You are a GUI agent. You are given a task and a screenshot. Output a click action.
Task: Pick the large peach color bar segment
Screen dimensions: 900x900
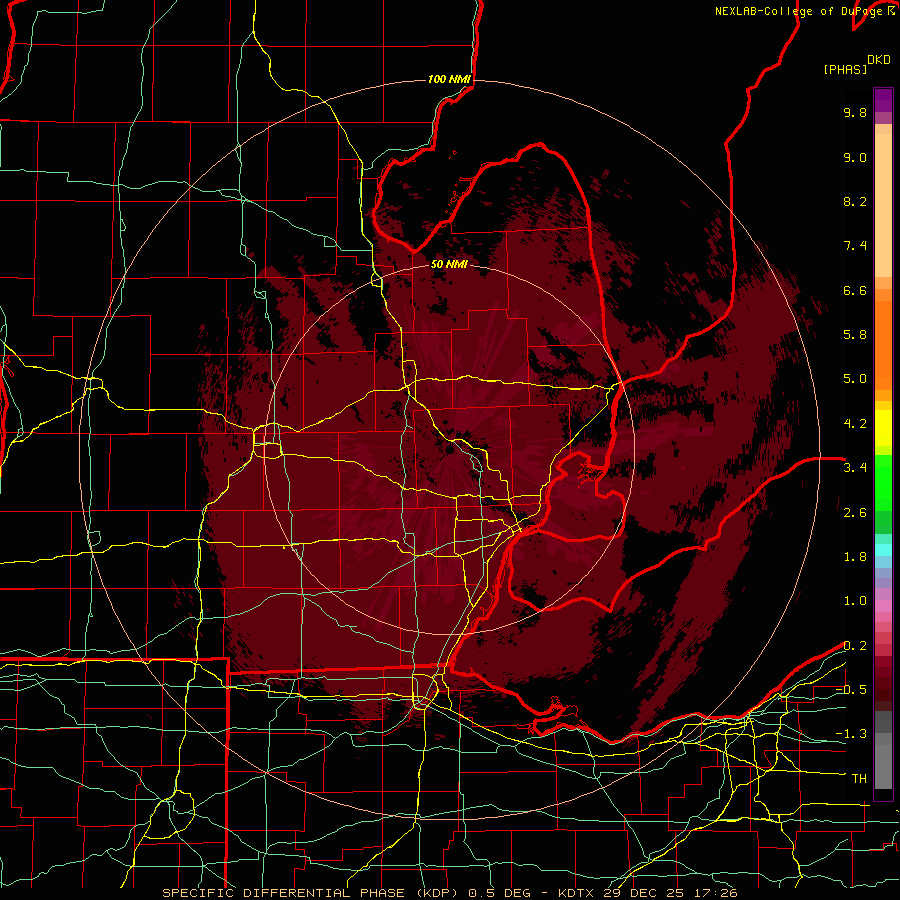coord(883,205)
